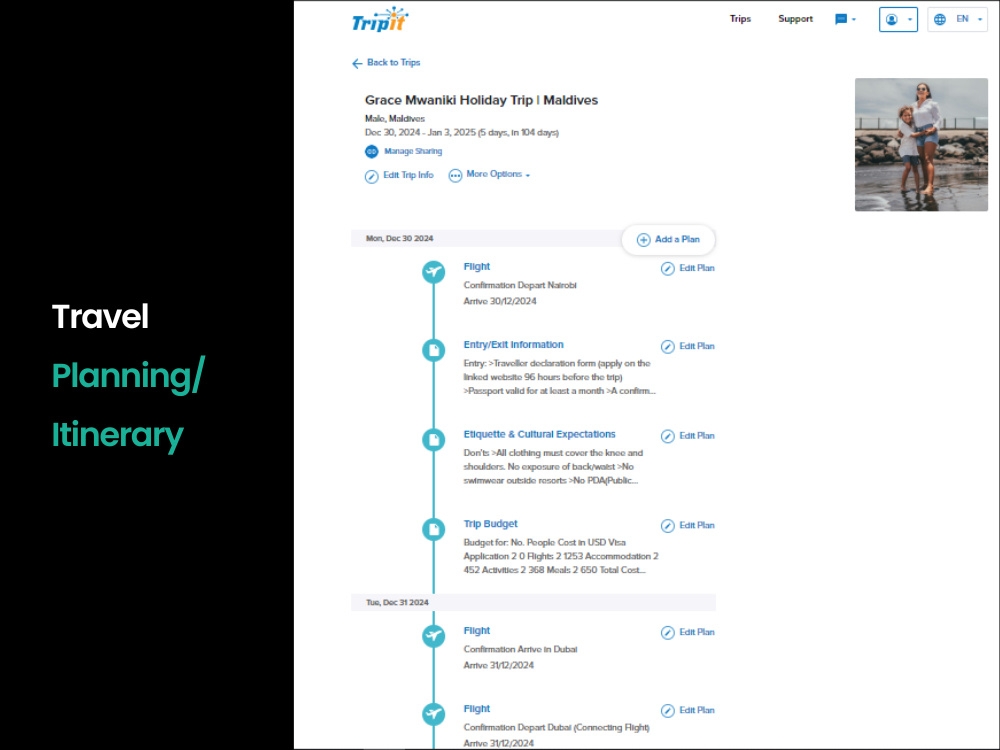Click the Arrive 30/12/2024 text

(x=499, y=301)
